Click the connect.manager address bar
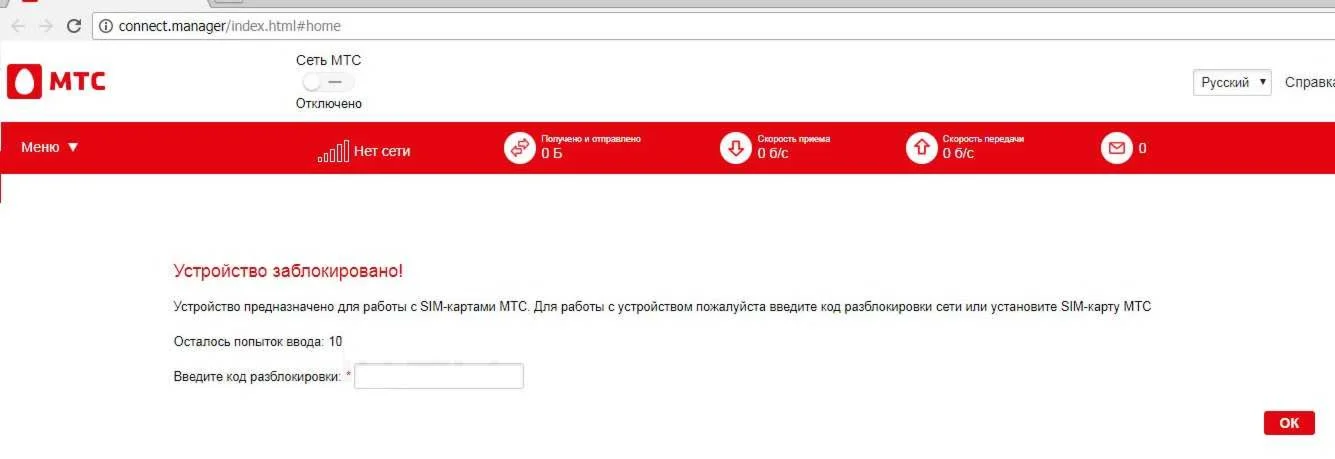Screen dimensions: 1335x459 tap(713, 26)
